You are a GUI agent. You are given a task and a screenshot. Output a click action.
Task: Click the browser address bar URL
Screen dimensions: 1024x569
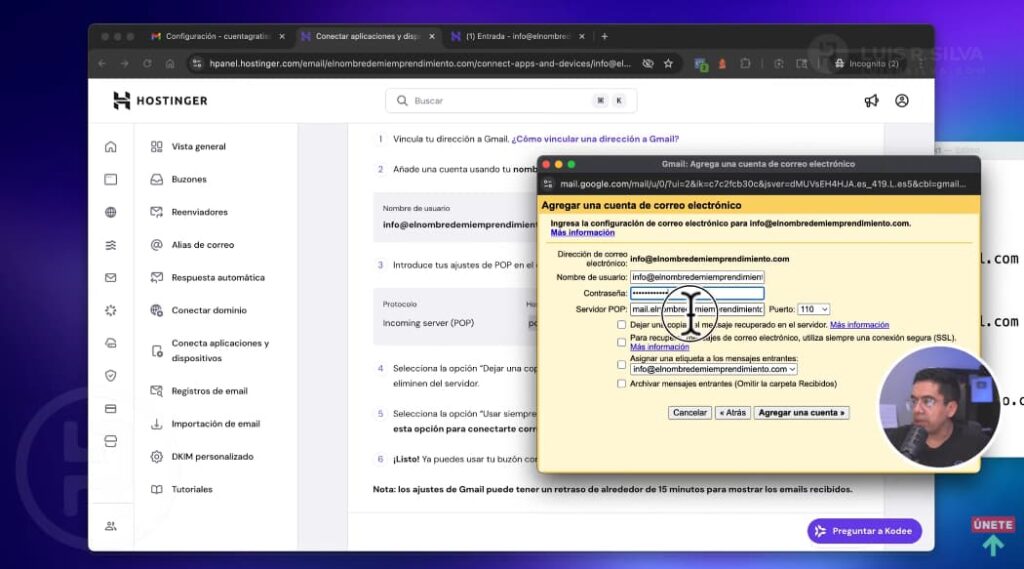420,63
